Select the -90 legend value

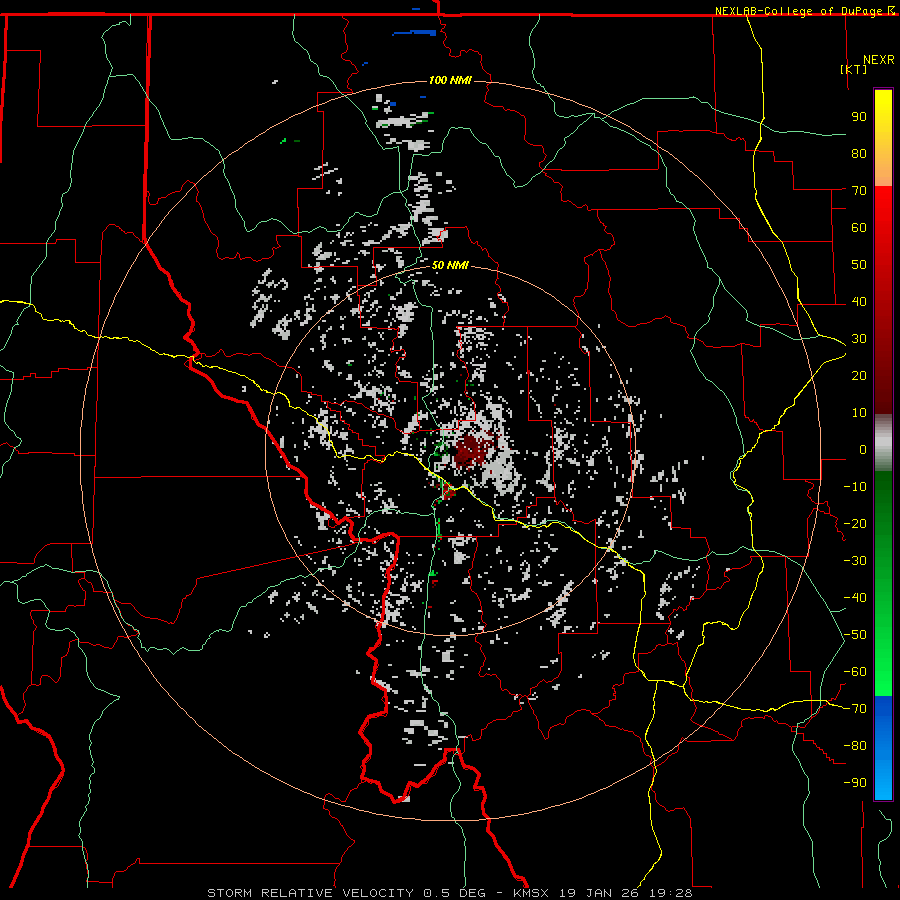point(855,783)
